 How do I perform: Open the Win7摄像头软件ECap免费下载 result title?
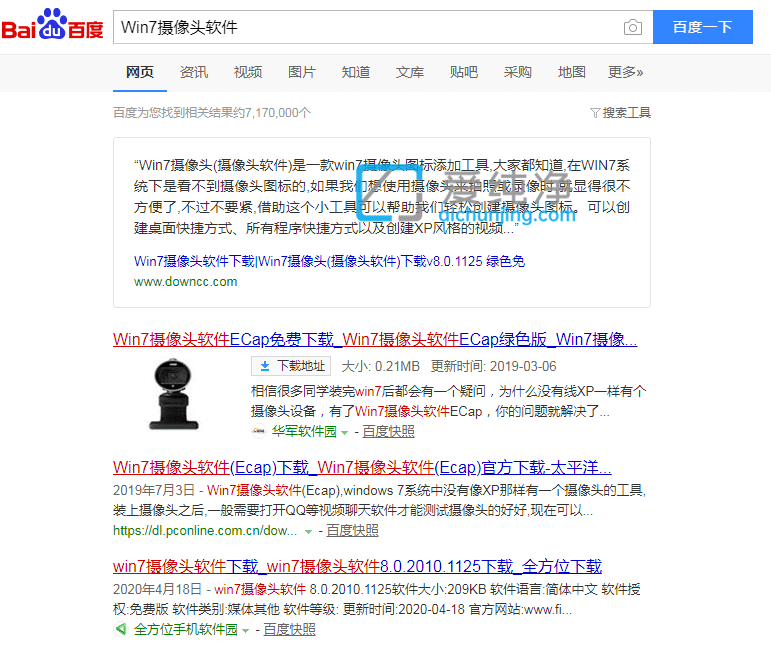tap(375, 339)
